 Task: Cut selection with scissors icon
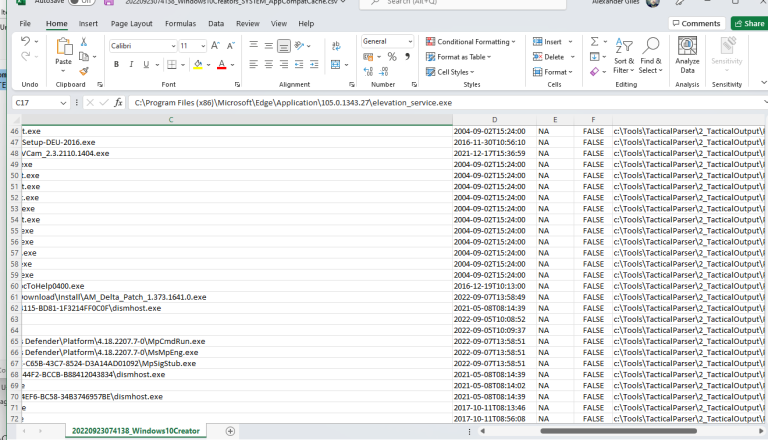point(84,42)
